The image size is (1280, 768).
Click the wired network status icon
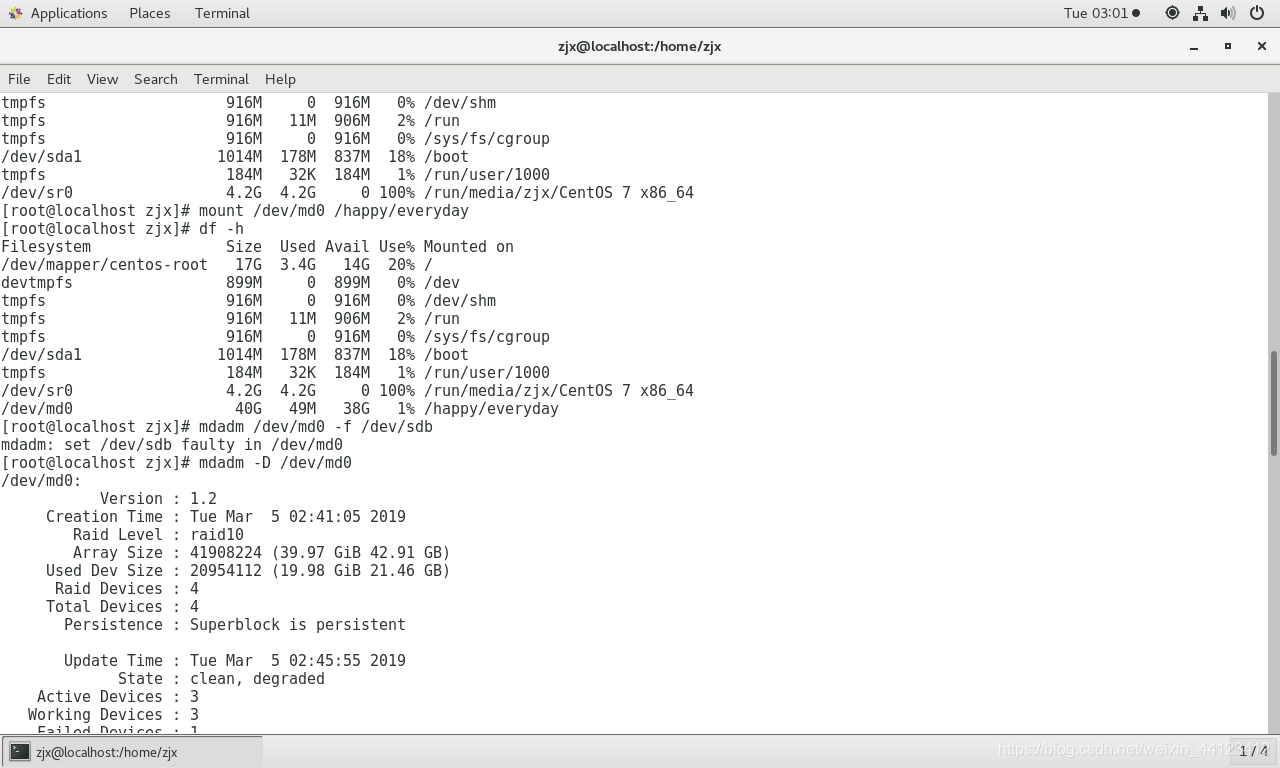1200,13
